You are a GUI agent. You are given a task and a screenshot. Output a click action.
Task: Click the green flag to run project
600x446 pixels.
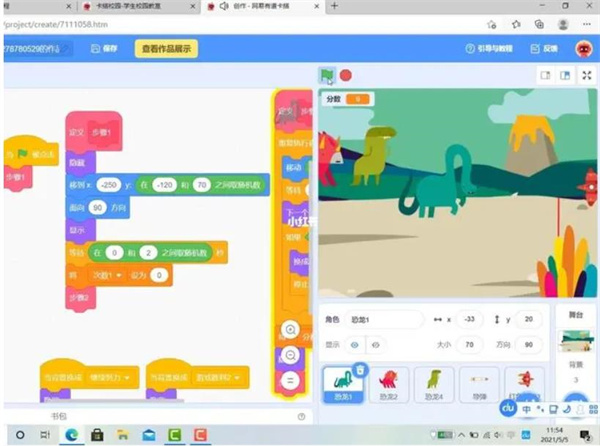point(327,75)
